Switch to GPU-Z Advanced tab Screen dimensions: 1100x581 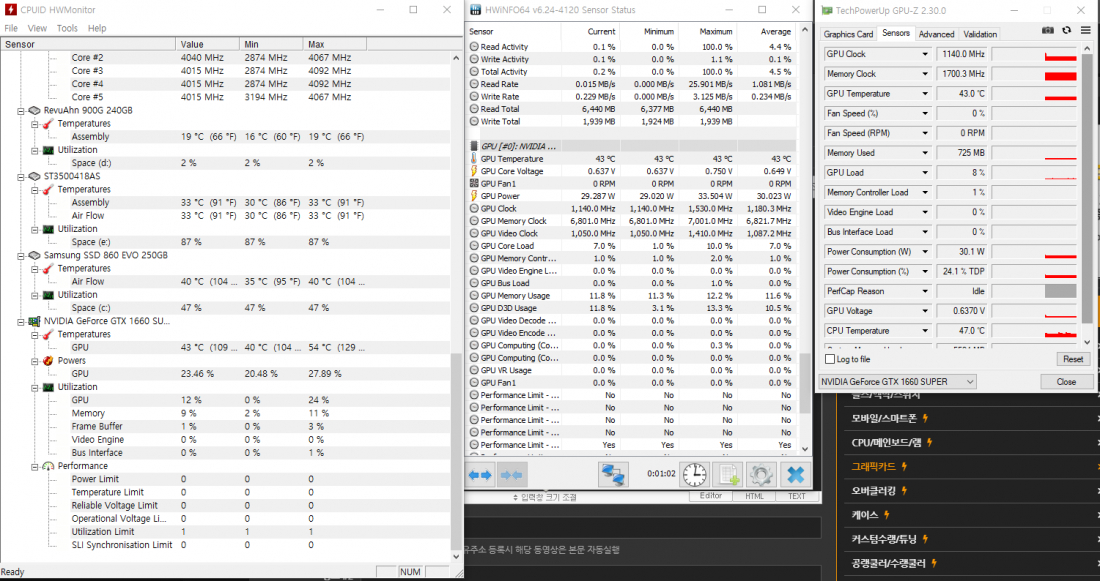[x=936, y=34]
